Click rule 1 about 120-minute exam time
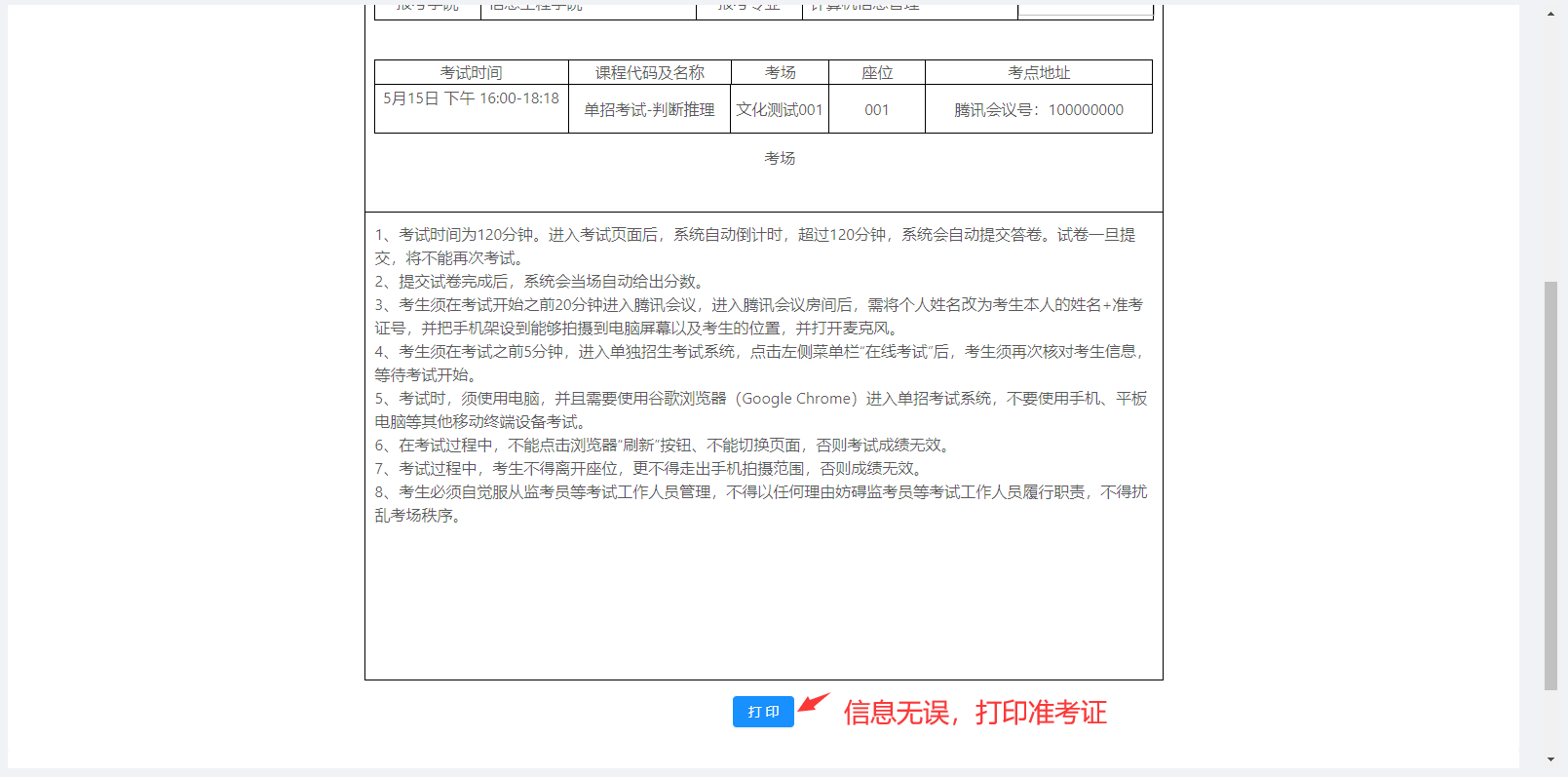This screenshot has width=1568, height=777. pyautogui.click(x=755, y=235)
